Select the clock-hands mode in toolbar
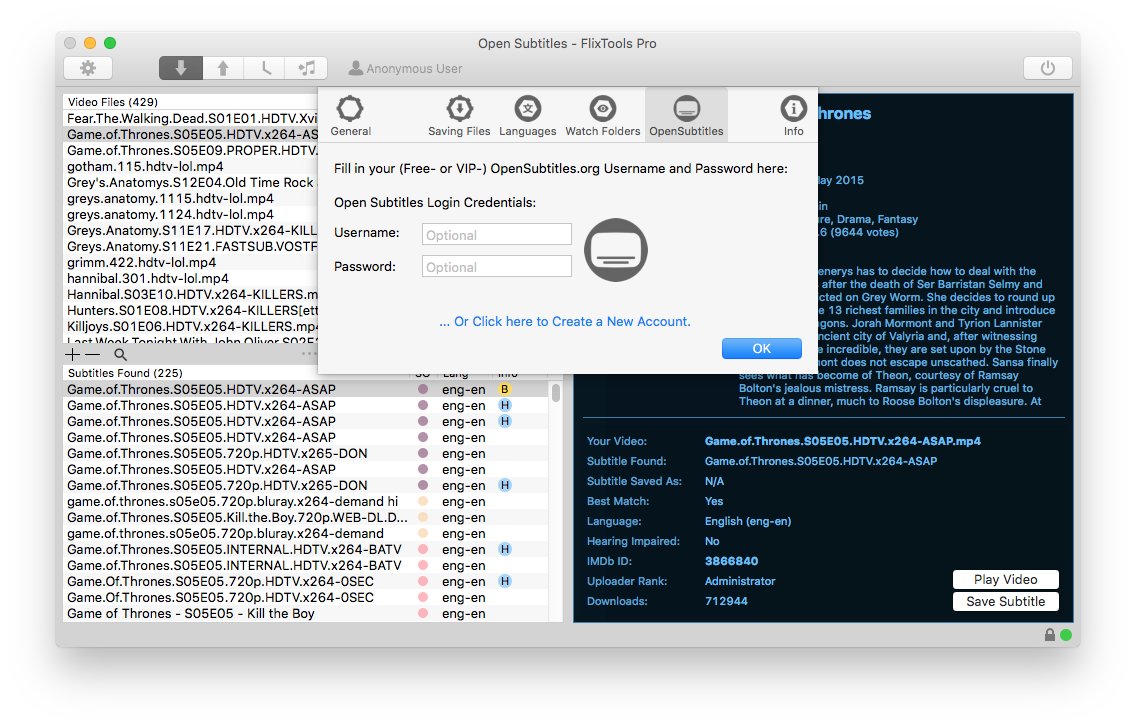Viewport: 1136px width, 727px height. pyautogui.click(x=265, y=68)
